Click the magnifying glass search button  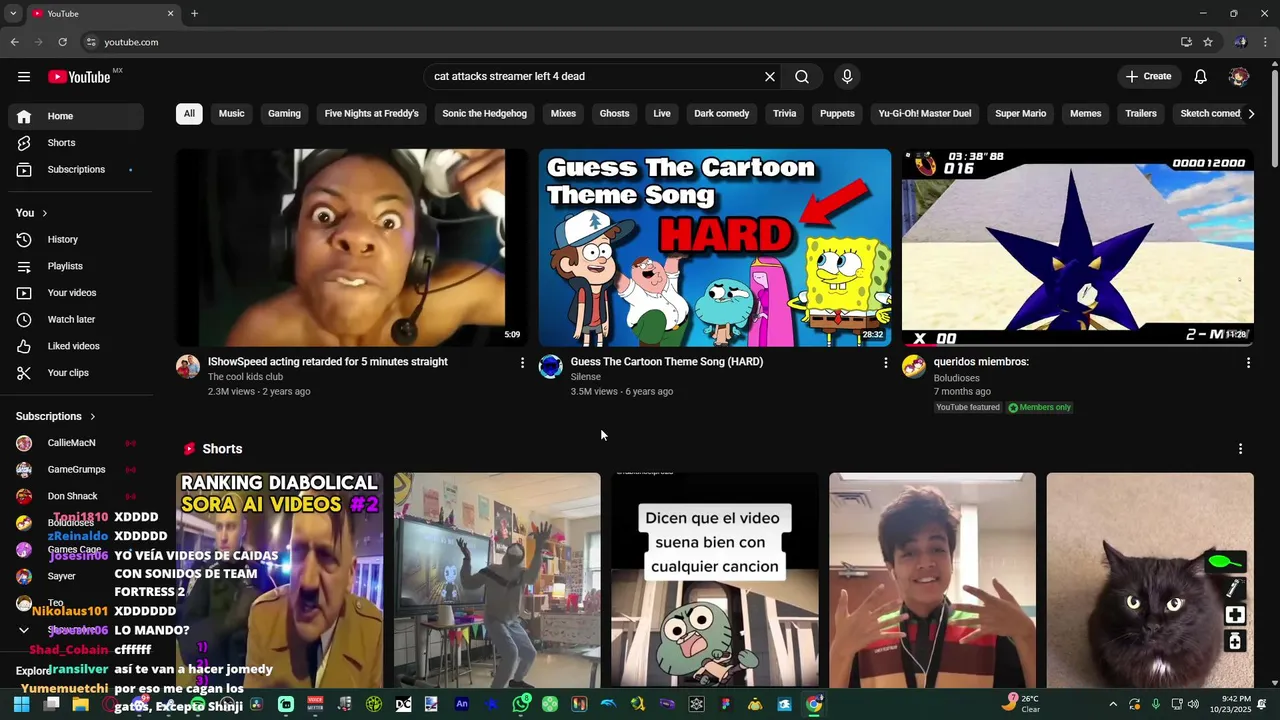click(x=802, y=77)
